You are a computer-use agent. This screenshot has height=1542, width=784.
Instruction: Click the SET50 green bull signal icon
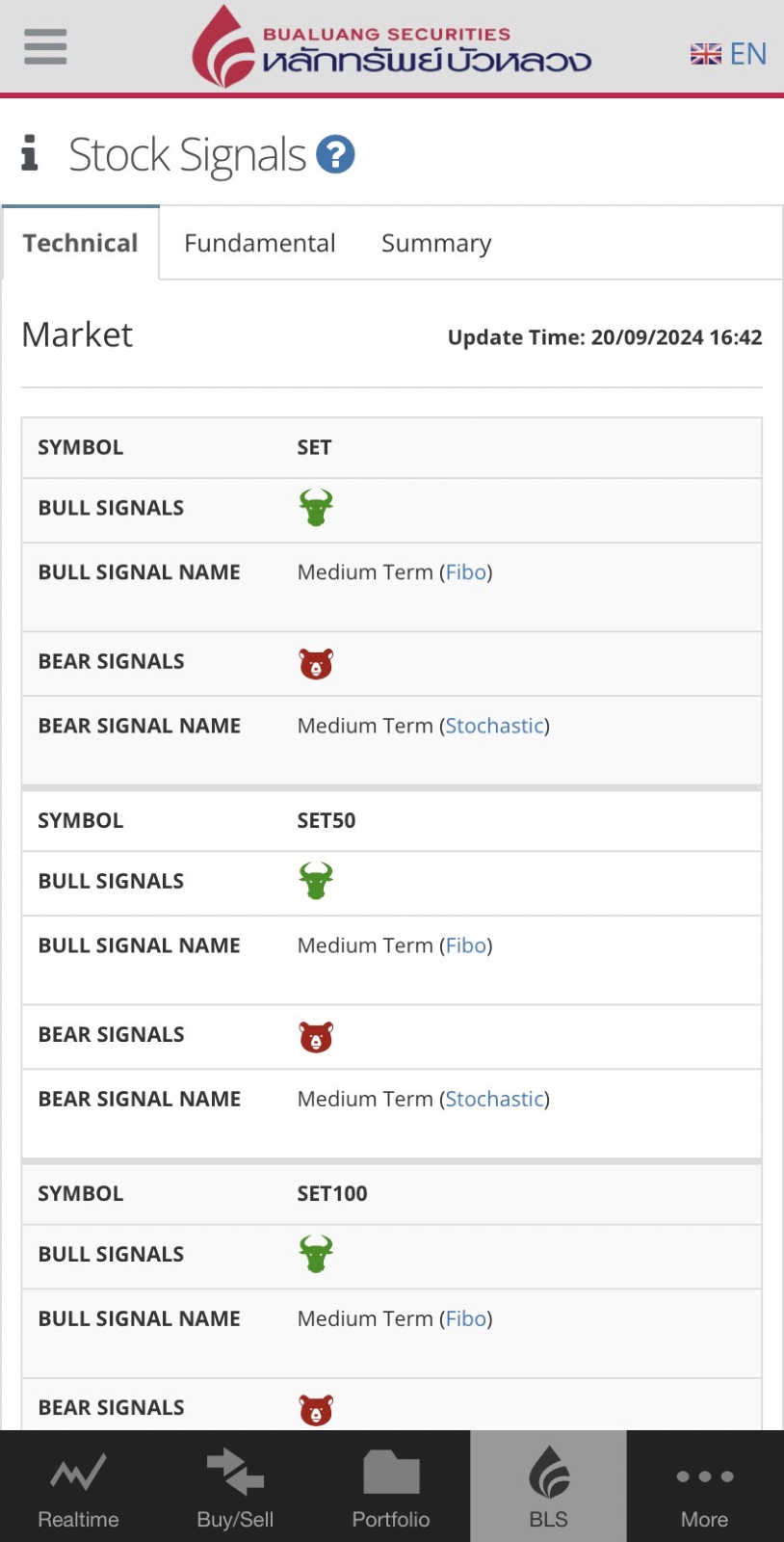315,881
